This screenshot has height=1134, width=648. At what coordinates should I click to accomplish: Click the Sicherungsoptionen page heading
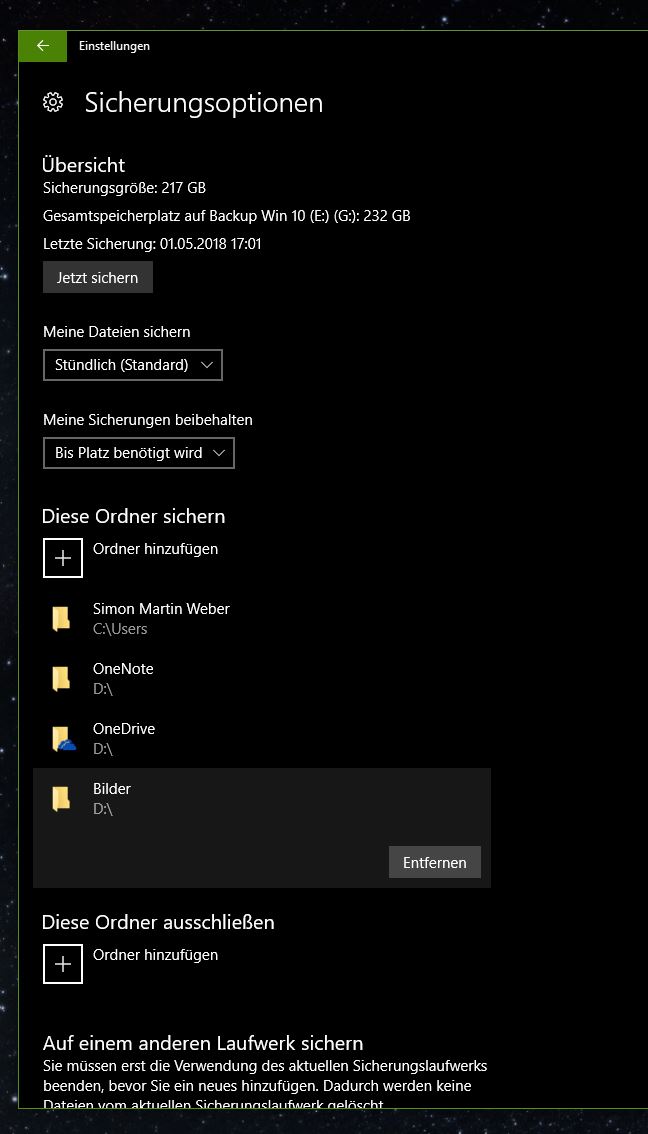pos(204,103)
